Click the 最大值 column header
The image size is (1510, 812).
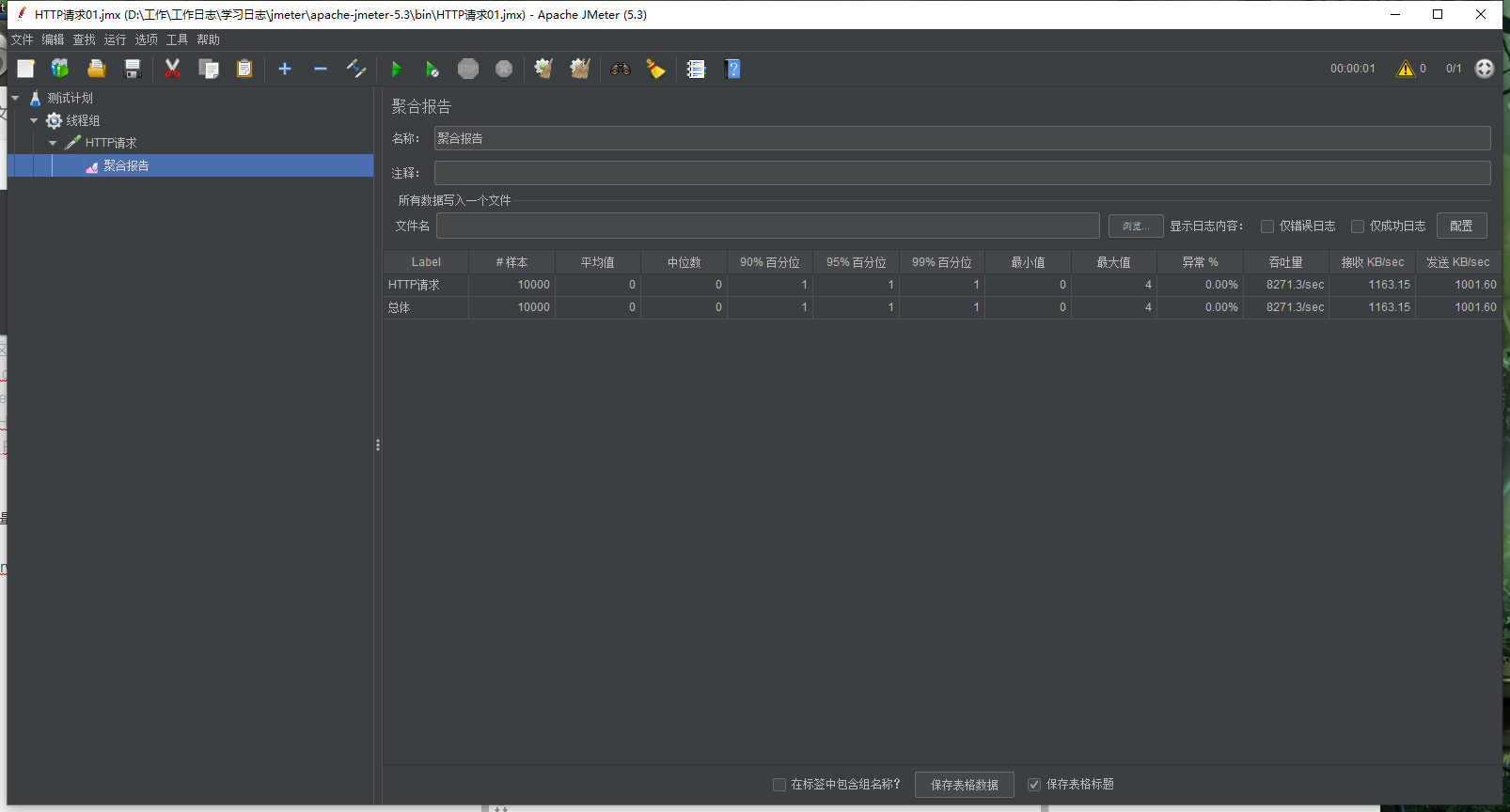click(1114, 262)
